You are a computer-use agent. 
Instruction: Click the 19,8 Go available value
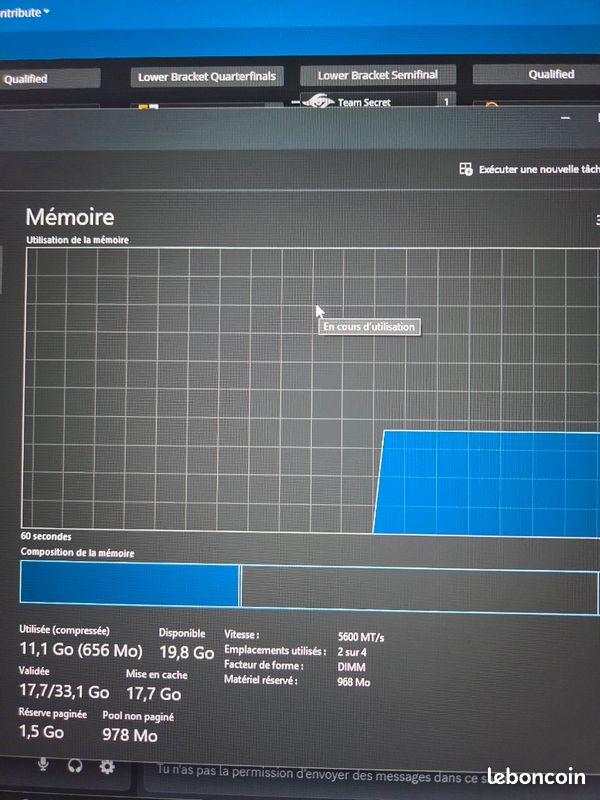(x=186, y=652)
